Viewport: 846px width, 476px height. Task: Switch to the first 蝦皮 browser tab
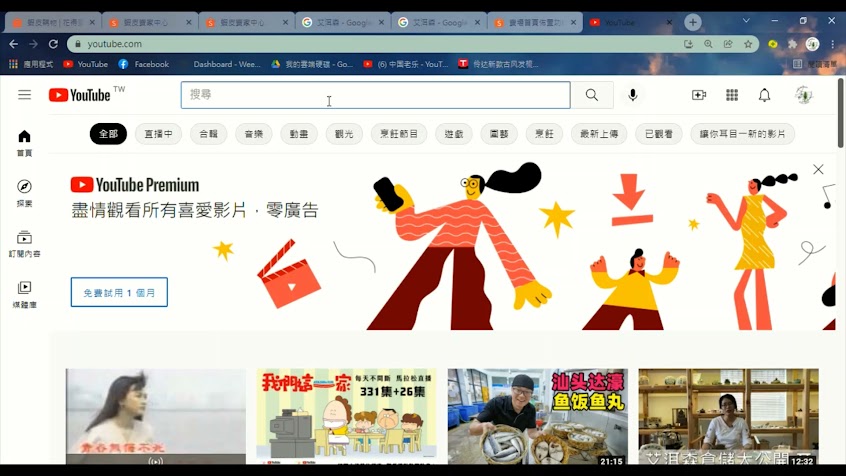(53, 23)
